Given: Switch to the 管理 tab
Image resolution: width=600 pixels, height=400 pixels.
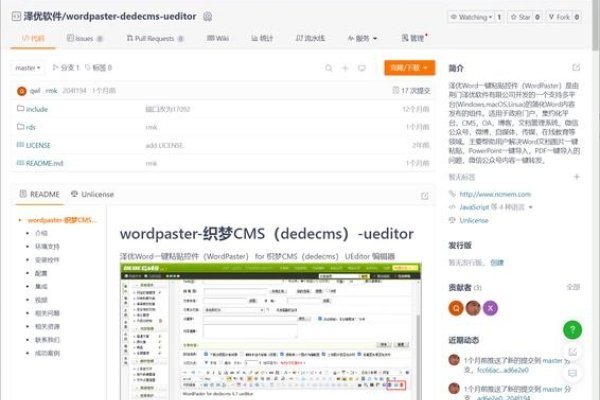Looking at the screenshot, I should 414,38.
